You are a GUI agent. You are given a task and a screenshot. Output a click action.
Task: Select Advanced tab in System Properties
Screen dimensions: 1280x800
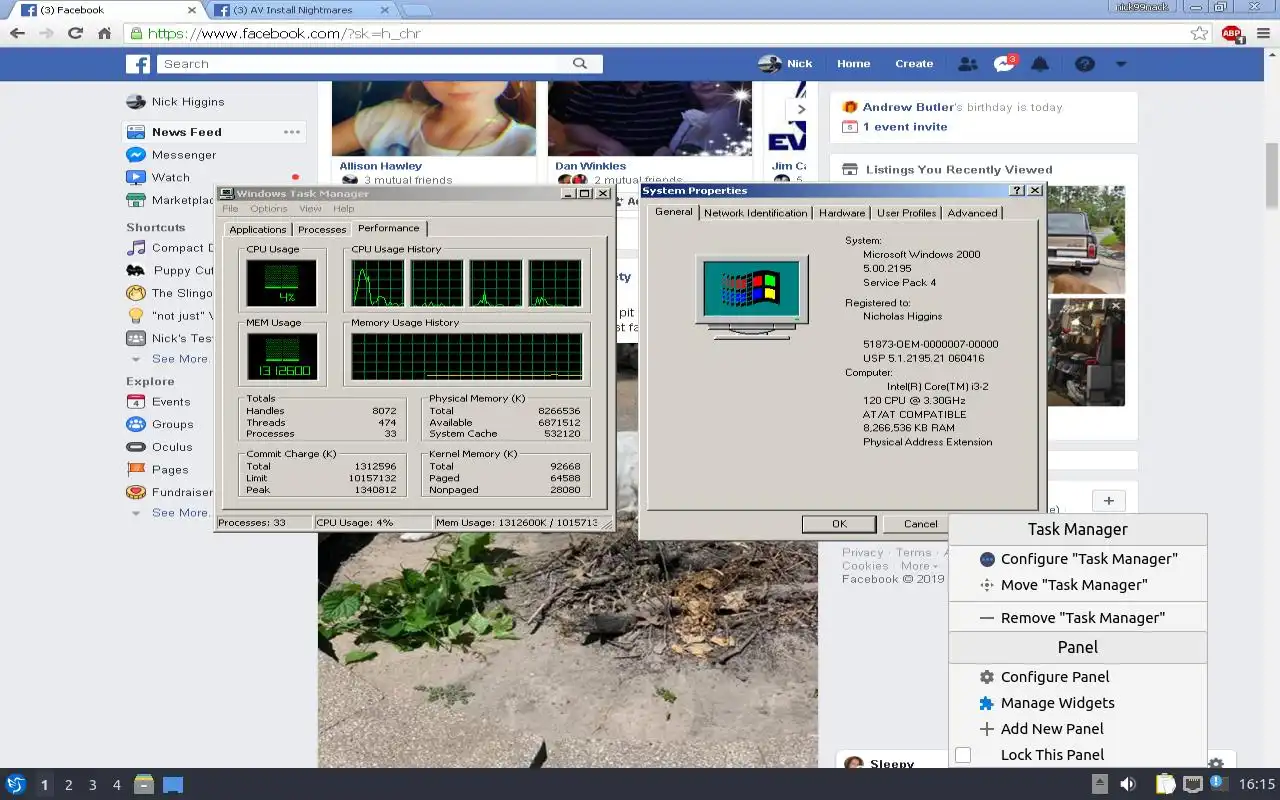[972, 213]
